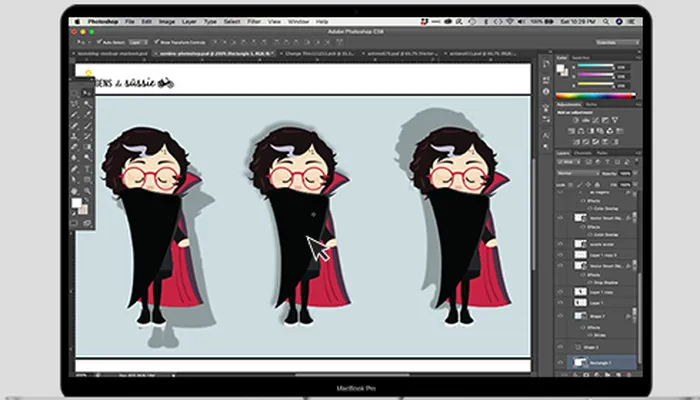The height and width of the screenshot is (400, 700).
Task: Switch to the Swatches tab
Action: coord(580,58)
